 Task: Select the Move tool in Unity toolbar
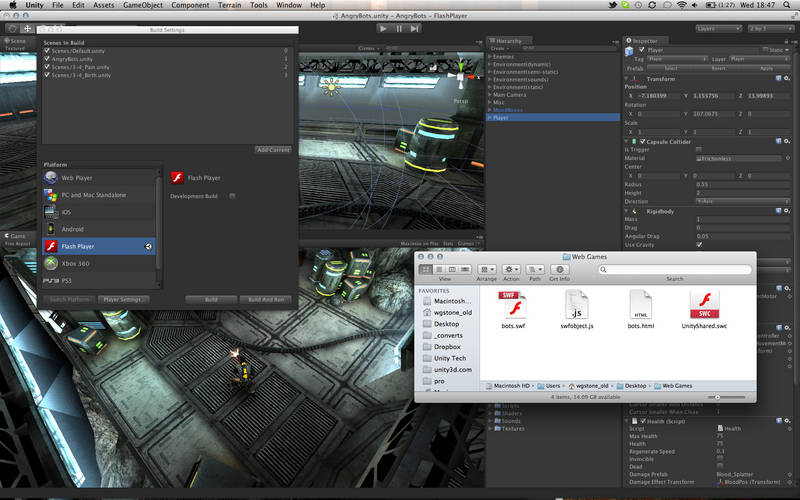[27, 29]
